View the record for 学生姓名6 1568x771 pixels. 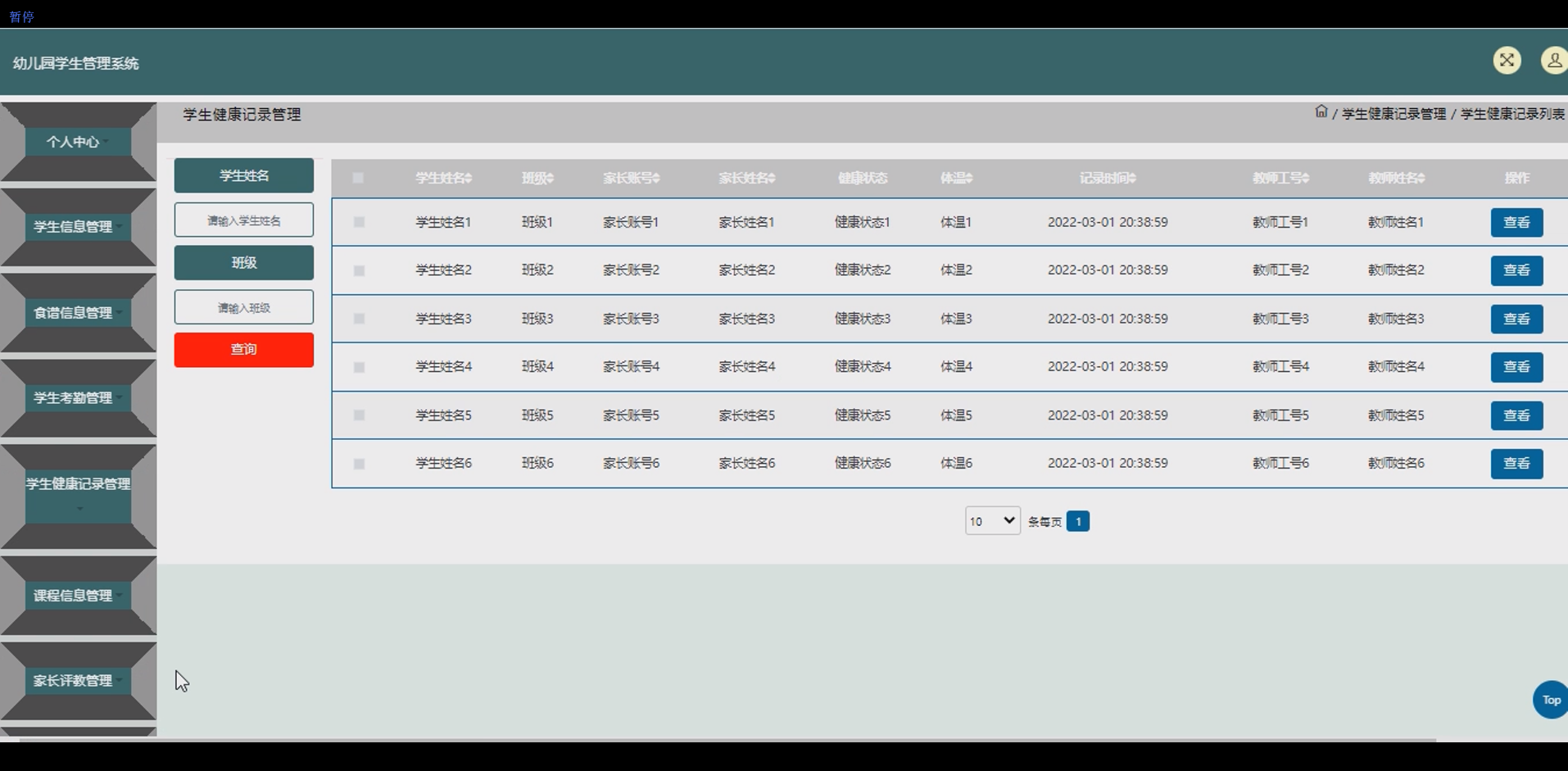[1516, 464]
